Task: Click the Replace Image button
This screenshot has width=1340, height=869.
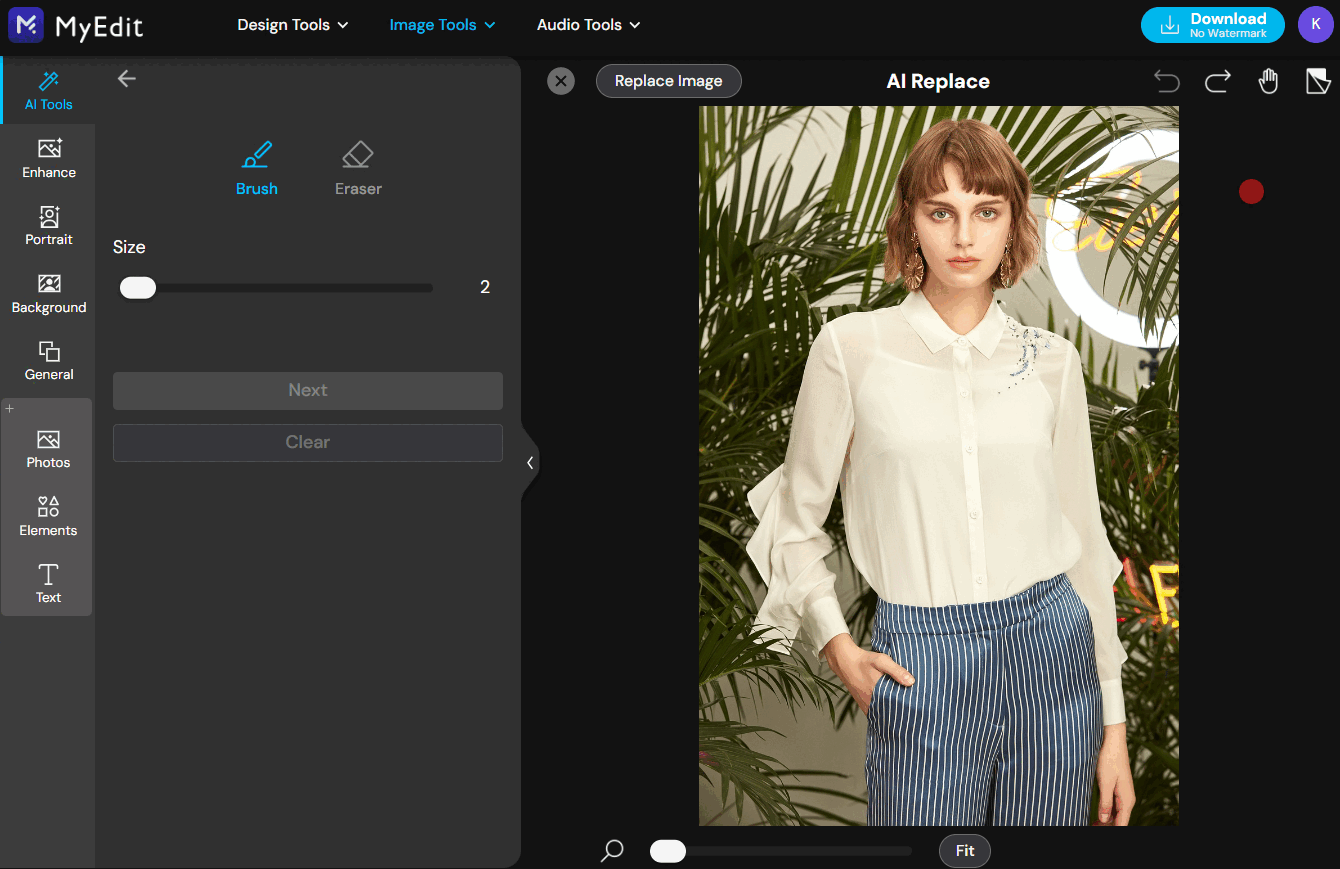Action: tap(668, 81)
